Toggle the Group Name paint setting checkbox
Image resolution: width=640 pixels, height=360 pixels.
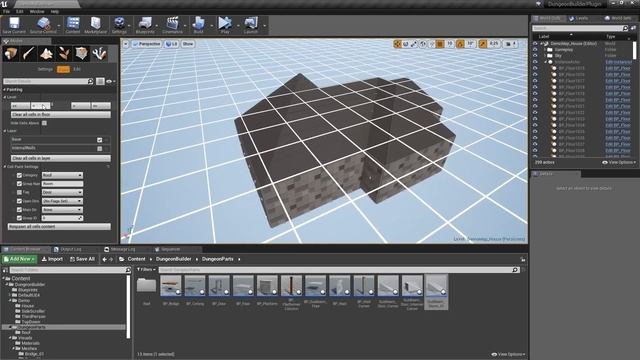[x=19, y=184]
